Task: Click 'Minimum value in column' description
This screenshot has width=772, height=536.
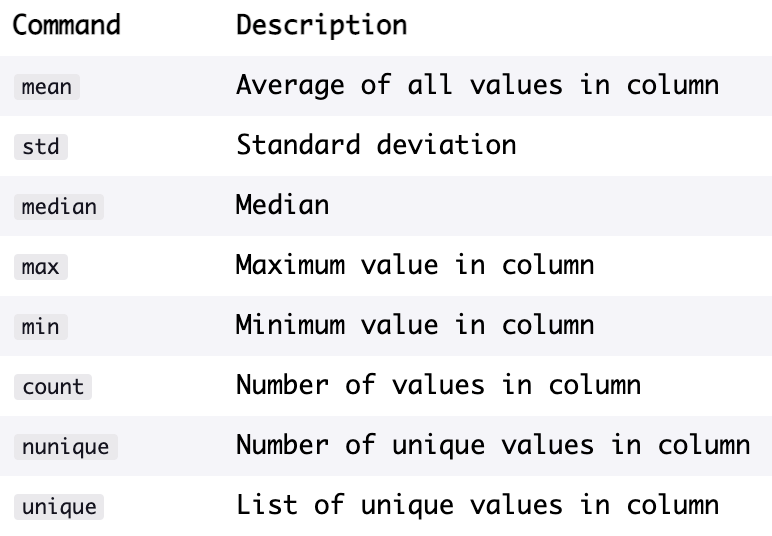Action: click(x=415, y=325)
